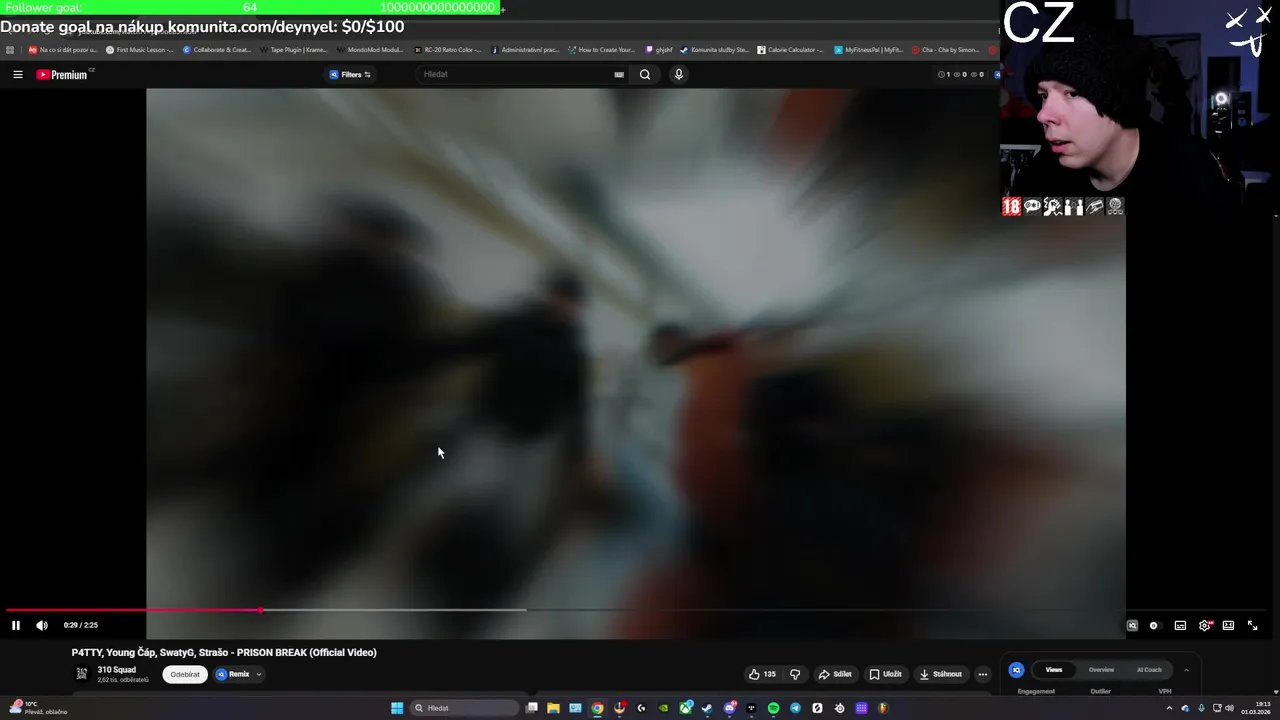Open Steam from taskbar
The height and width of the screenshot is (720, 1280).
707,708
